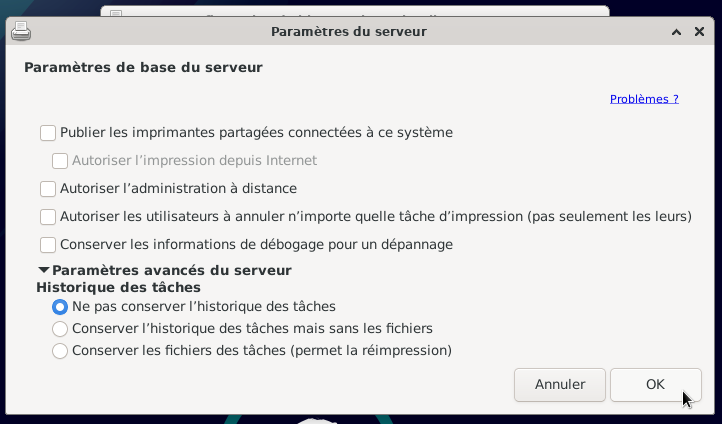Image resolution: width=722 pixels, height=424 pixels.
Task: Close the Paramètres du serveur dialog
Action: [699, 31]
